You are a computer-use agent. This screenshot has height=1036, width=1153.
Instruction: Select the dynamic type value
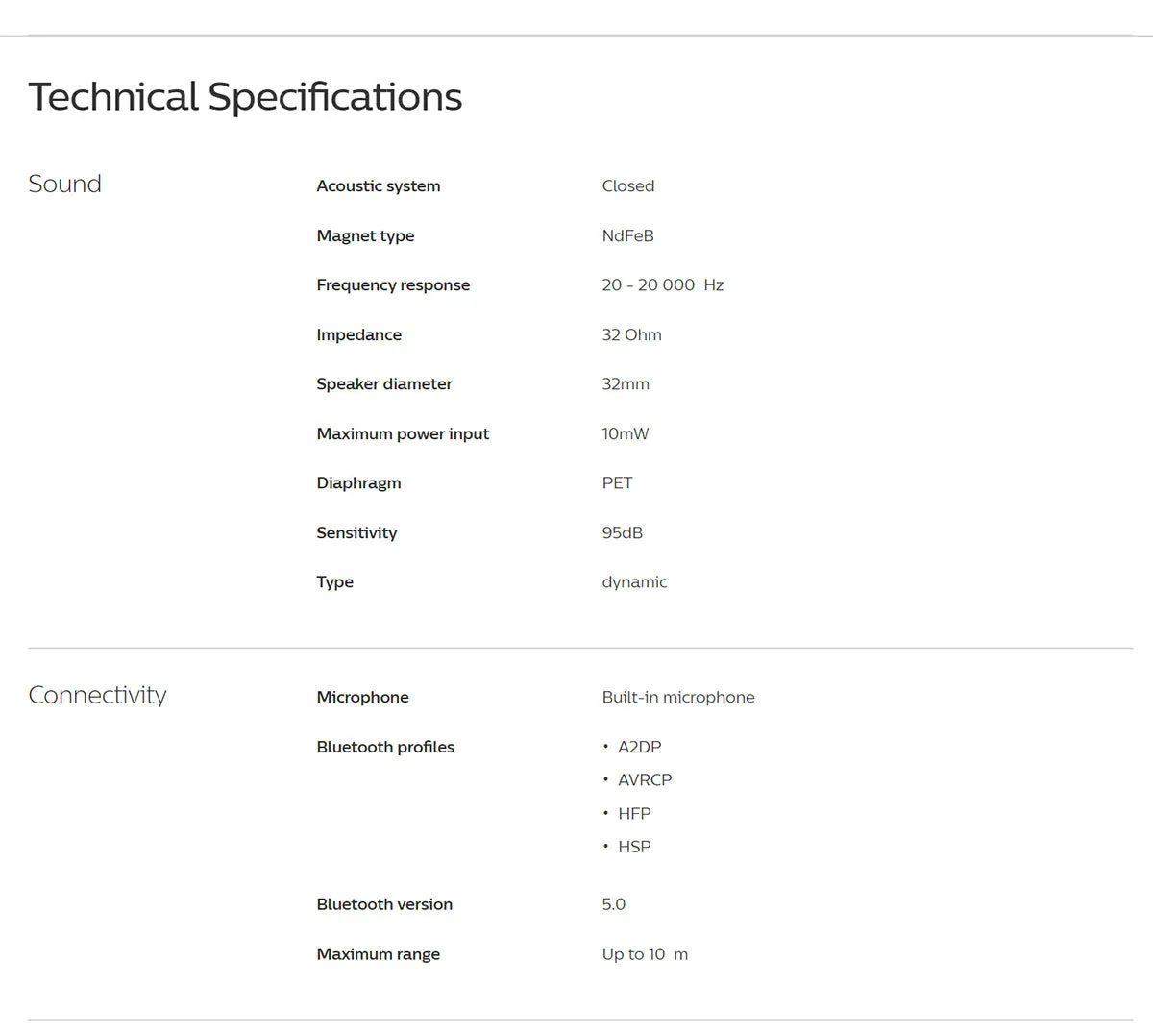634,581
